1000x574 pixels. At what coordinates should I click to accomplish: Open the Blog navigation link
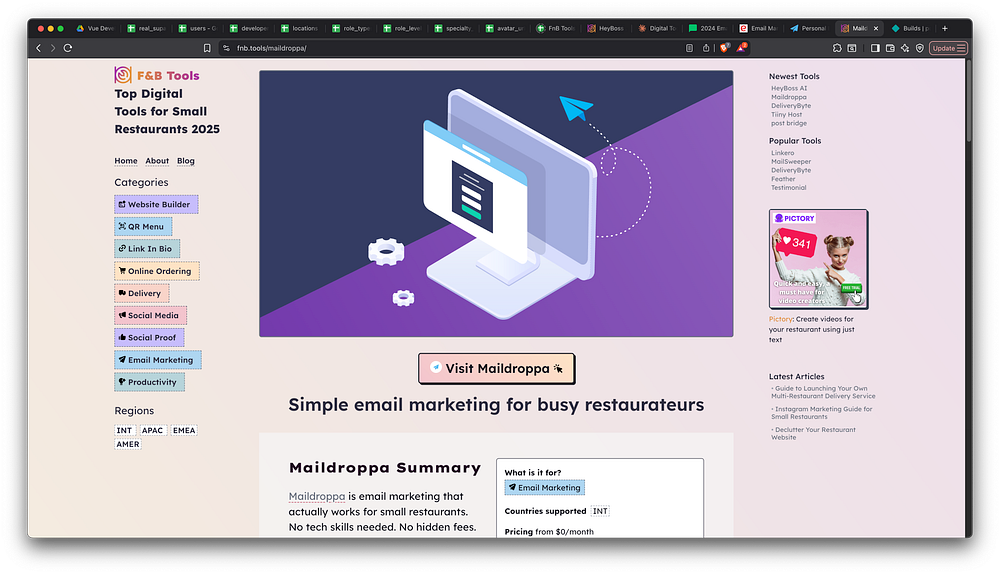[186, 161]
